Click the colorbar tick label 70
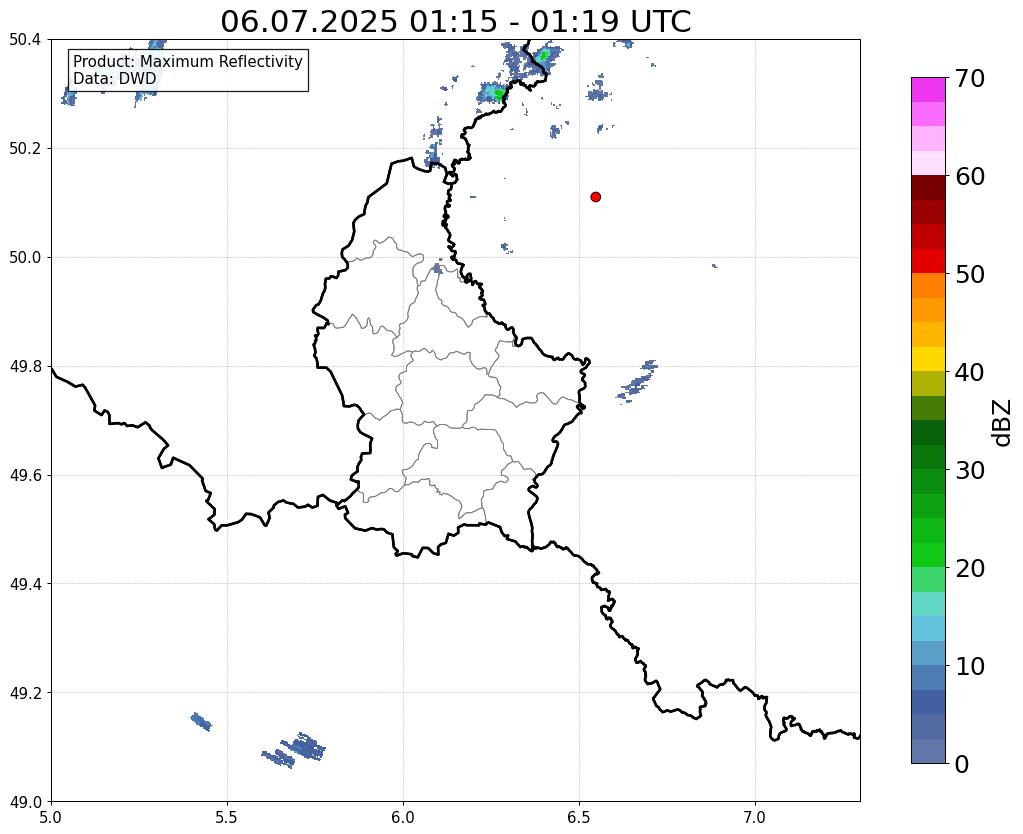 coord(969,78)
